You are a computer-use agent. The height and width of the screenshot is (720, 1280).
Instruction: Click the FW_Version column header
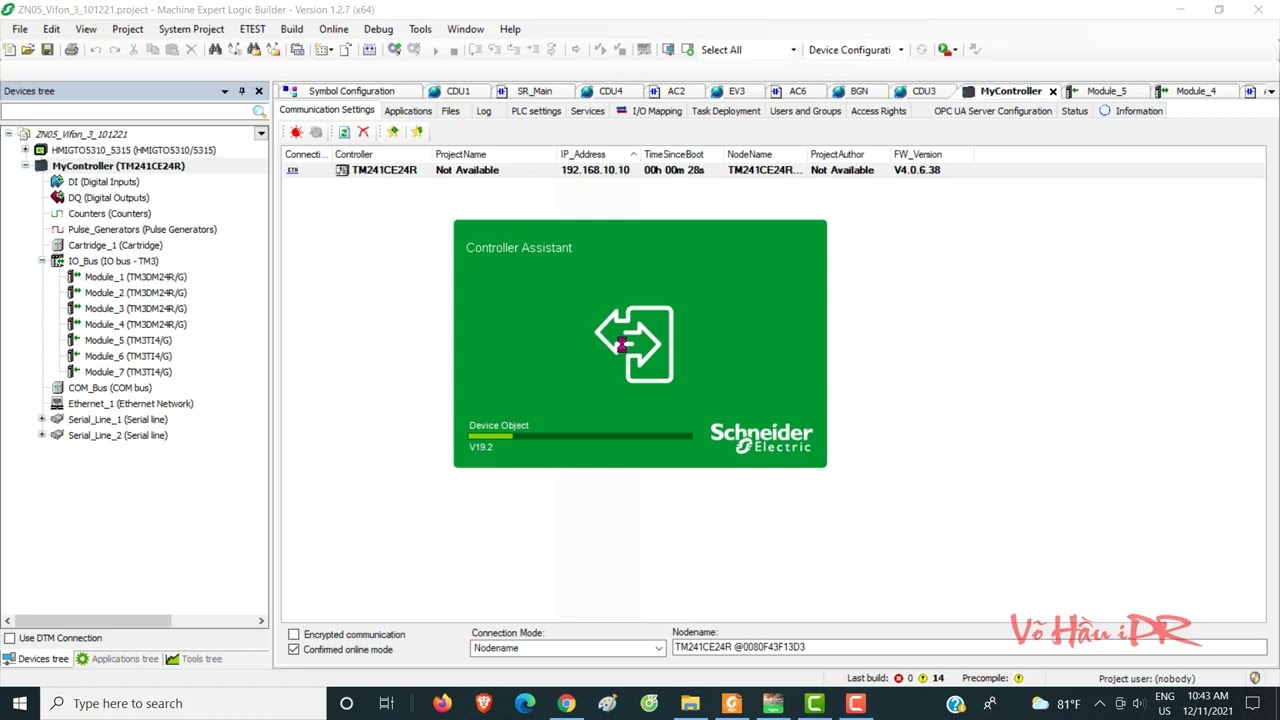931,154
